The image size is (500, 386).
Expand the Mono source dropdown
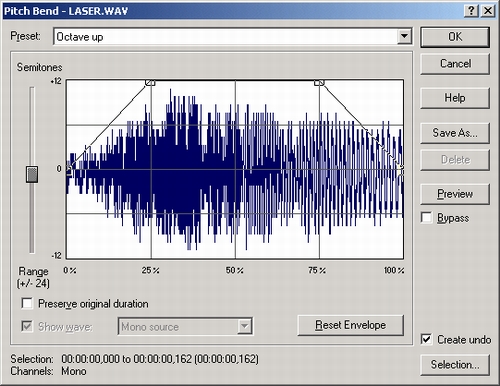[x=245, y=326]
